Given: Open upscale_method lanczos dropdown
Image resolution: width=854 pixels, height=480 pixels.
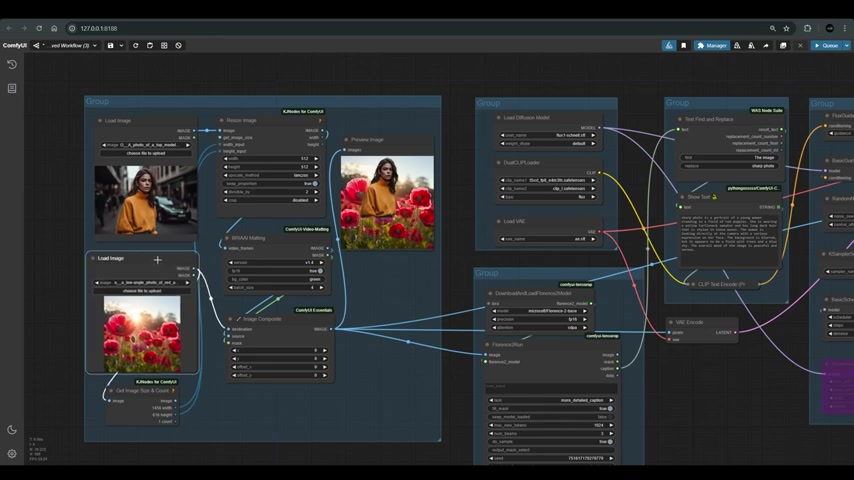Looking at the screenshot, I should (x=270, y=175).
